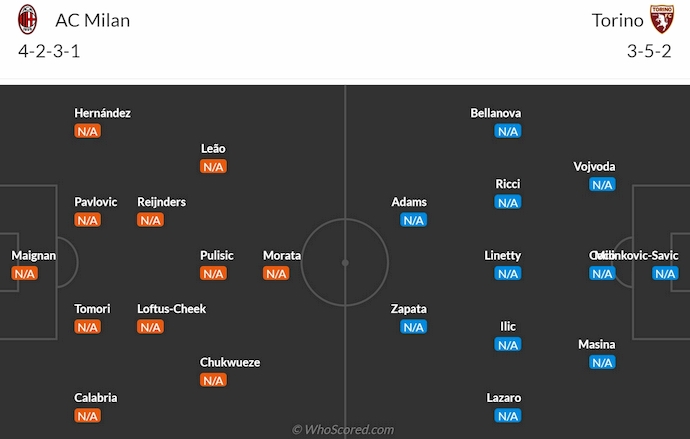Click the AC Milan 4-2-3-1 formation label
The image size is (690, 439).
[x=49, y=52]
